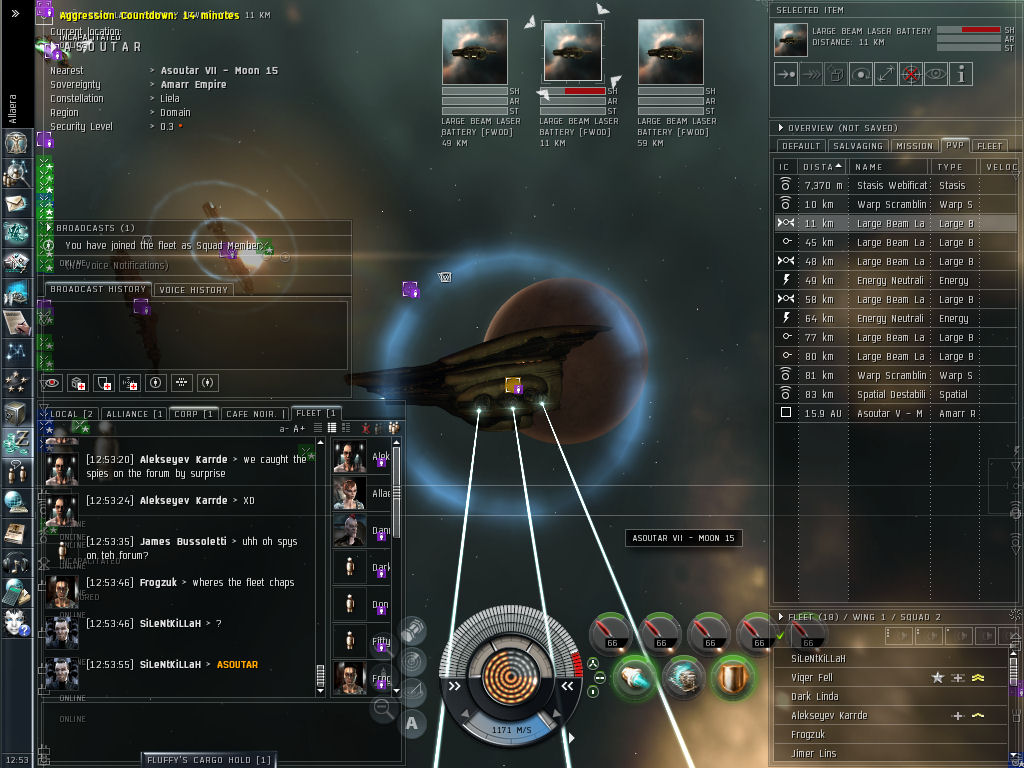Increase chat font size with A+
The height and width of the screenshot is (768, 1024).
point(299,429)
